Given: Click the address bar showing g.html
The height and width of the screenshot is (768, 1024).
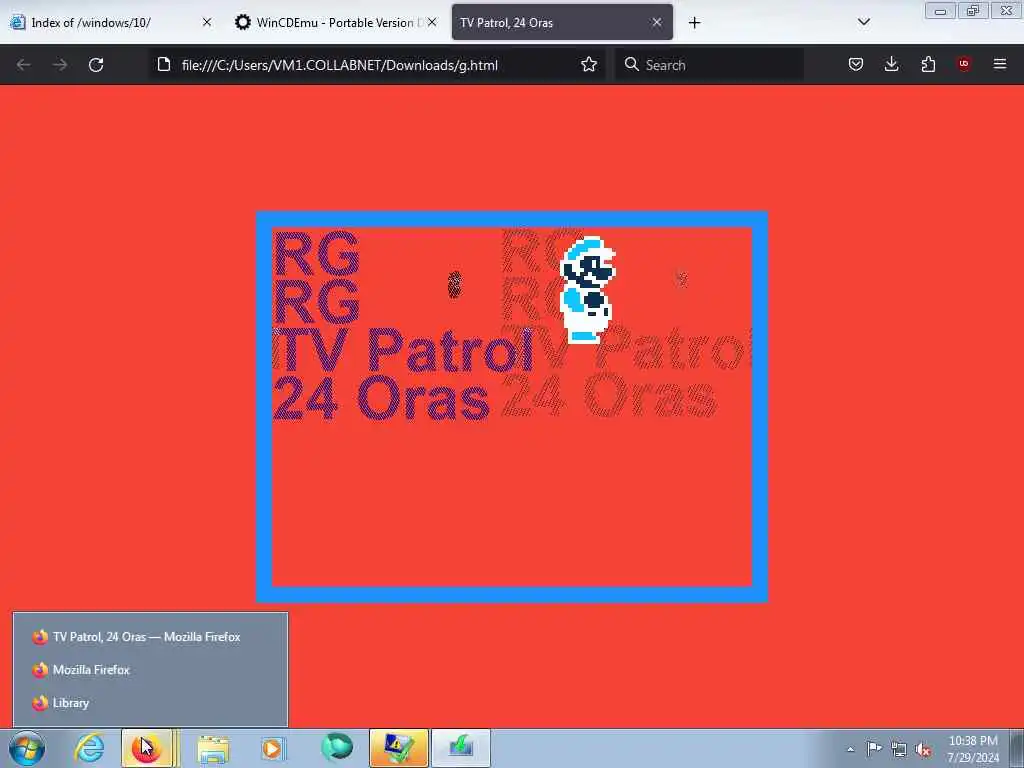Looking at the screenshot, I should (x=377, y=65).
